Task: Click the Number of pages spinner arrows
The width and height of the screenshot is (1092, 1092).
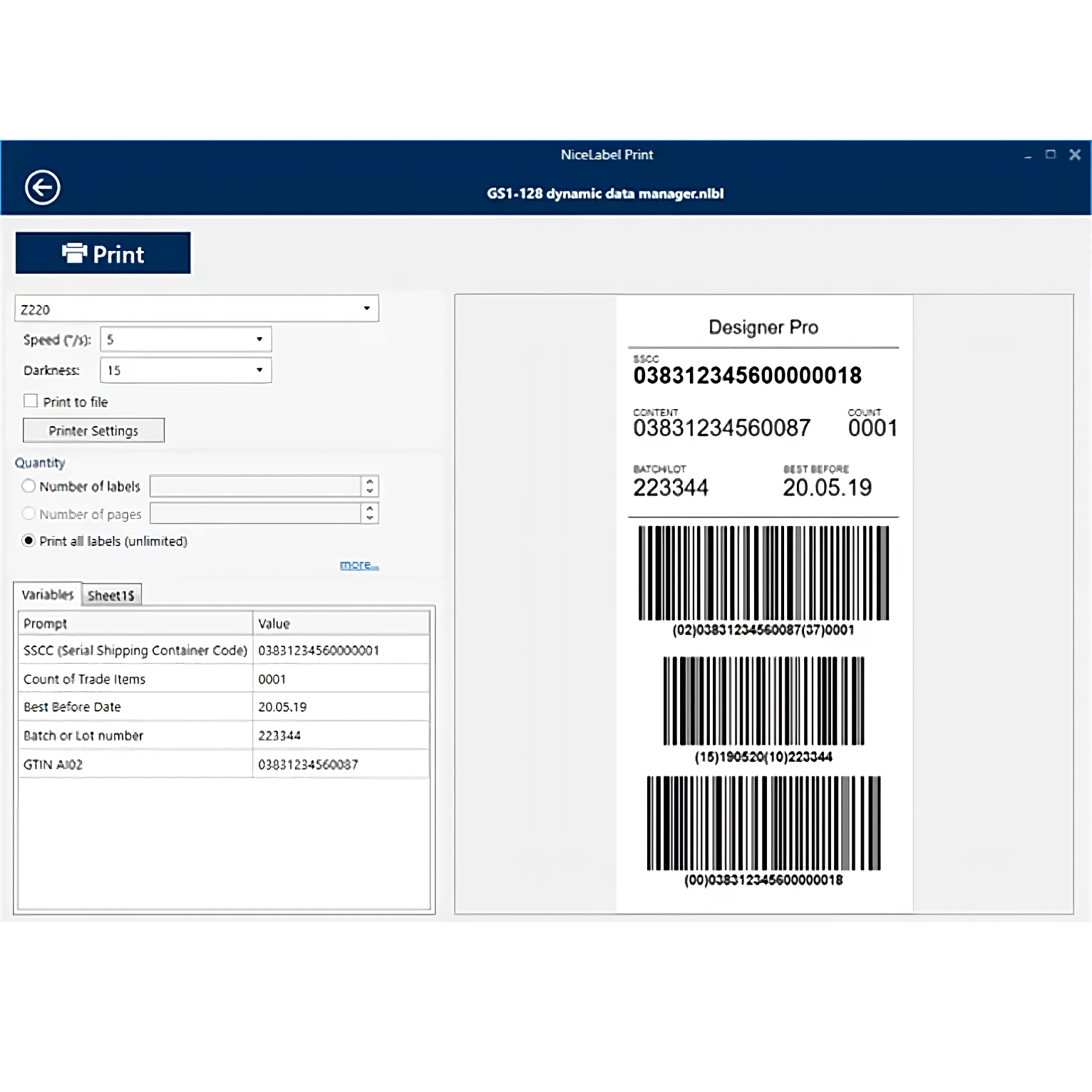Action: (x=369, y=514)
